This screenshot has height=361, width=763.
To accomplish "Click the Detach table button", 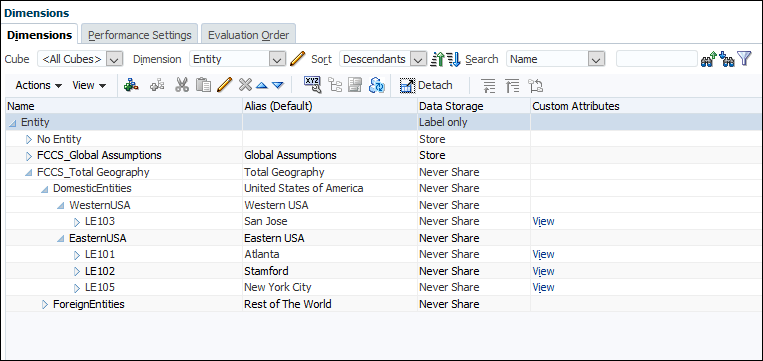I will [x=426, y=85].
